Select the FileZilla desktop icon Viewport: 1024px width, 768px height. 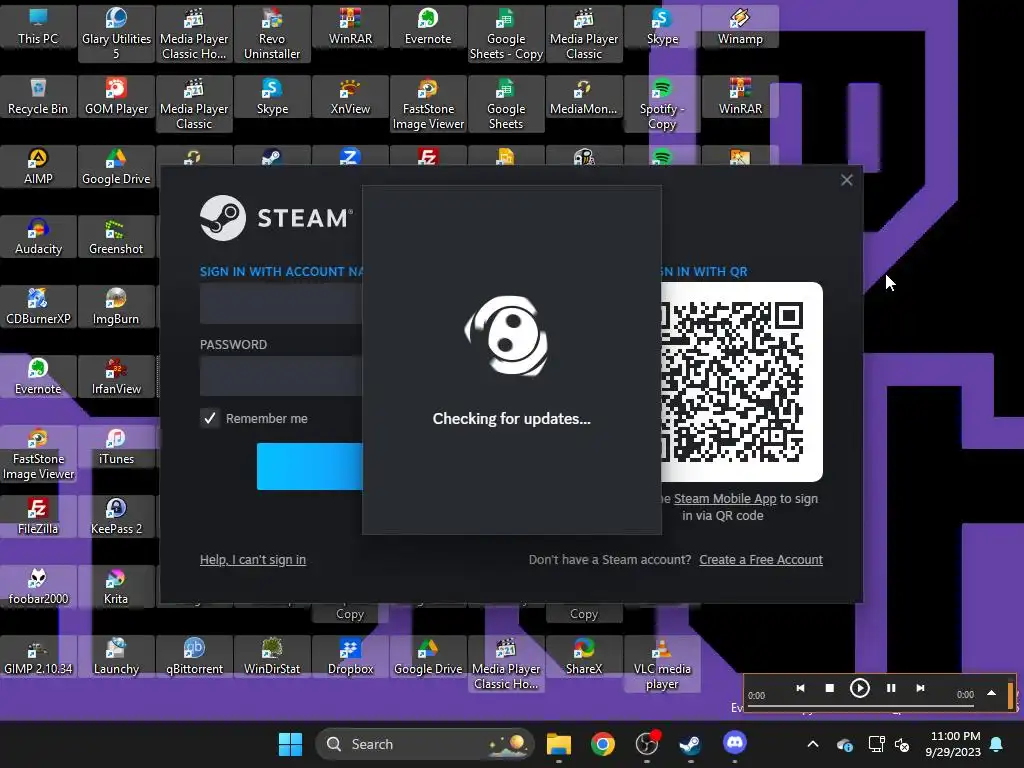click(x=38, y=516)
